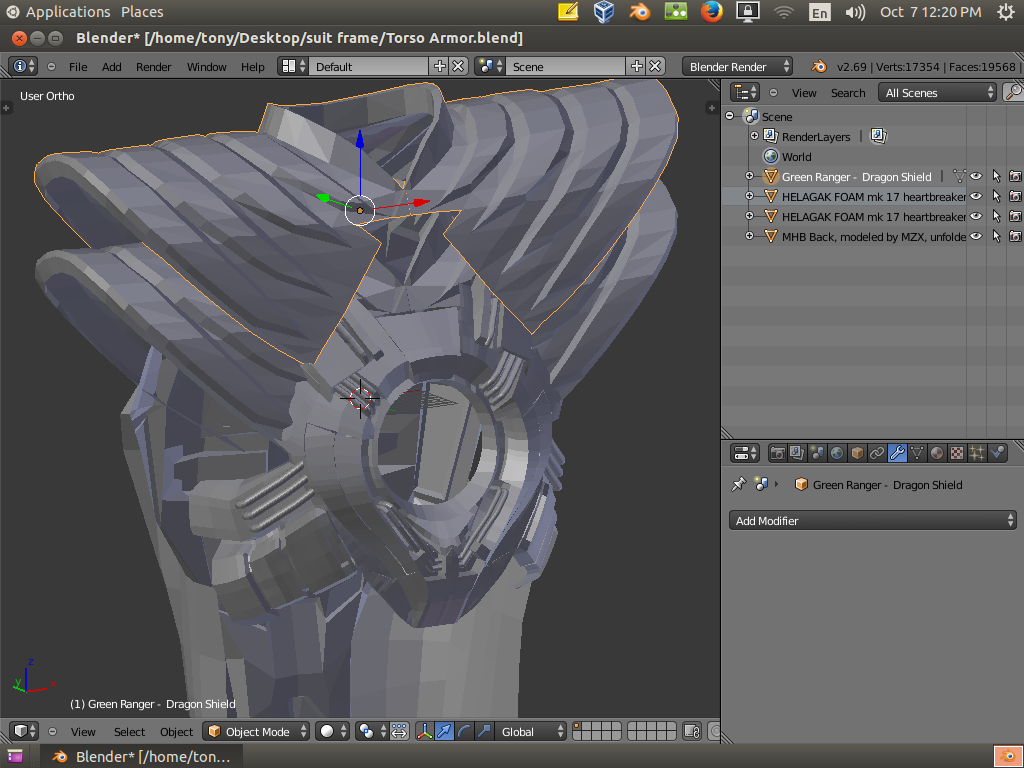Open the Physics properties tab
This screenshot has height=768, width=1024.
pos(997,453)
